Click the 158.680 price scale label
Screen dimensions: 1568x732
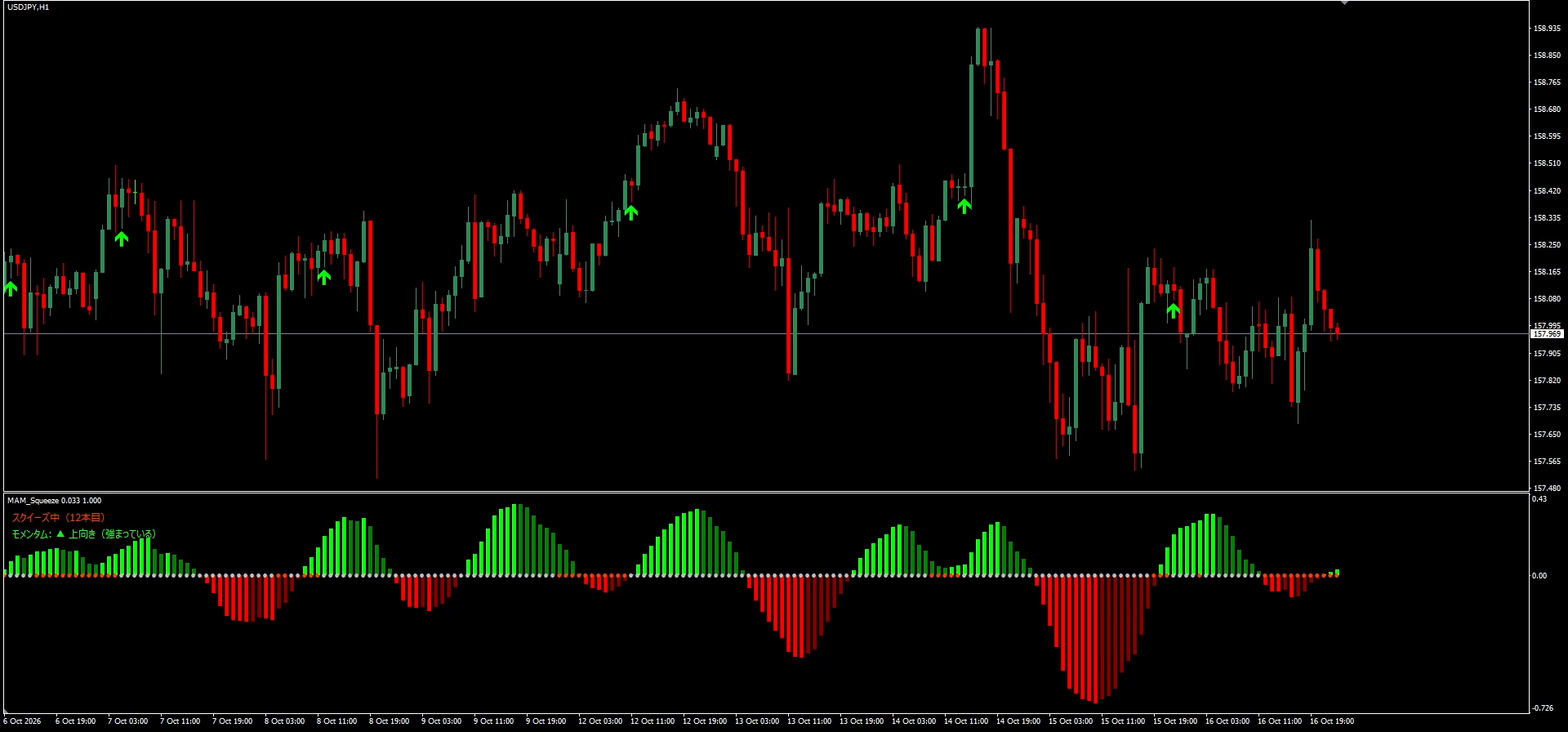1547,109
